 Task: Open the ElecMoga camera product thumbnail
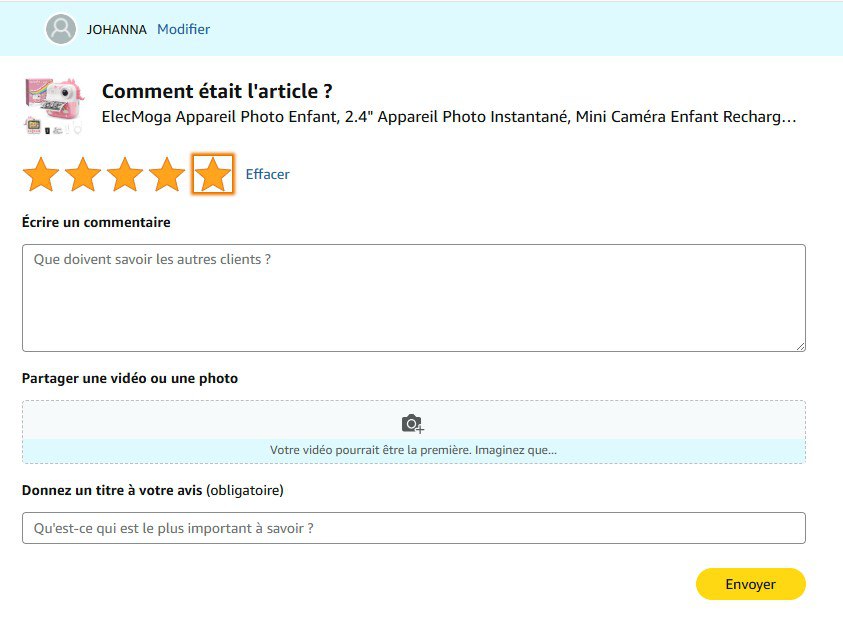[x=54, y=106]
